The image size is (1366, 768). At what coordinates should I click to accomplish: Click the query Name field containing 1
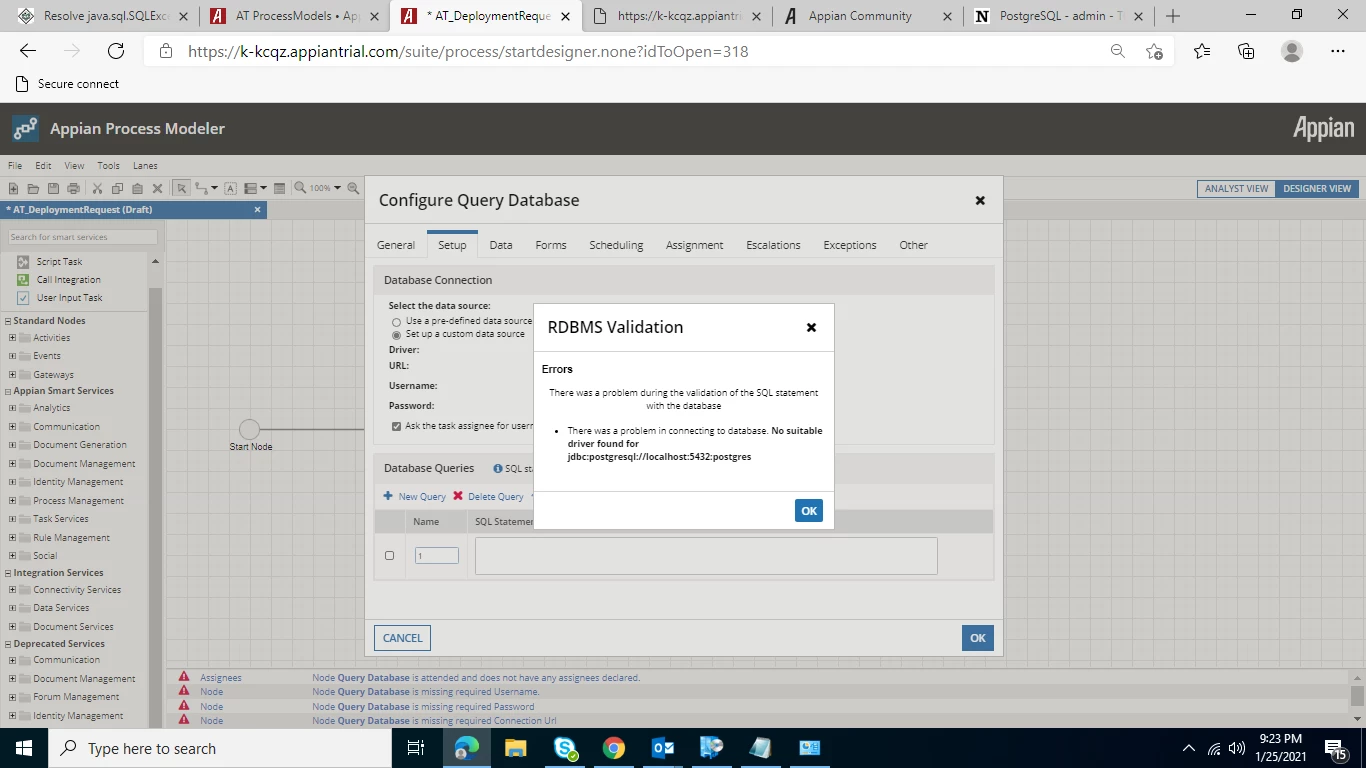point(437,555)
